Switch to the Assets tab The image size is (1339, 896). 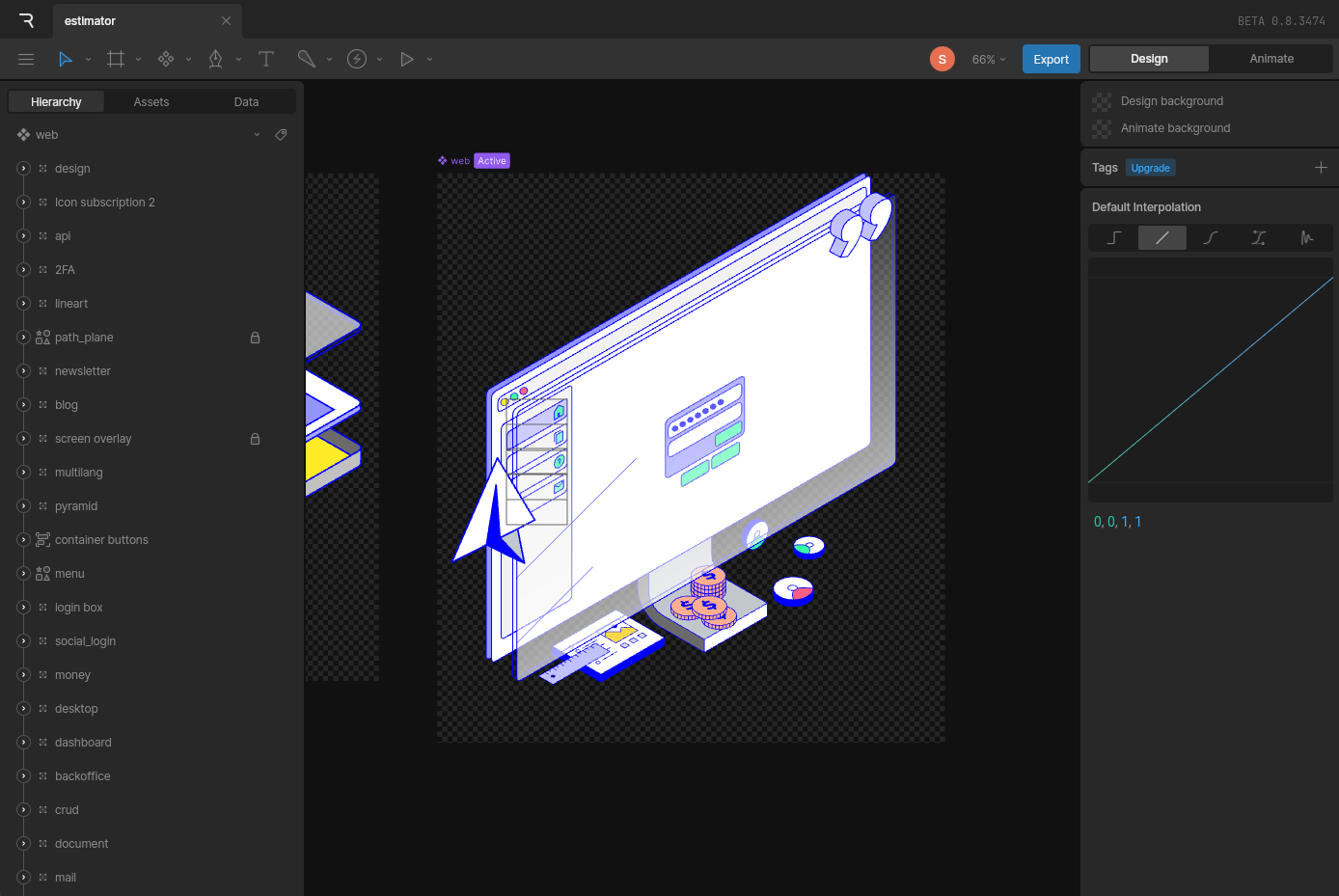click(x=151, y=102)
